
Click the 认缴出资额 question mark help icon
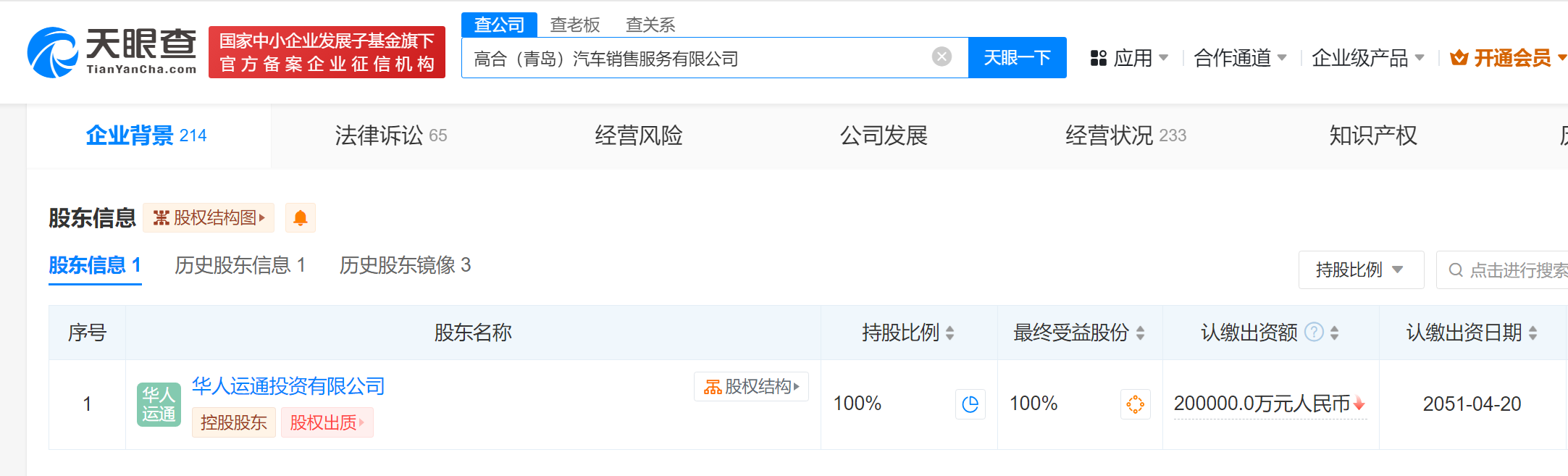(x=1314, y=332)
